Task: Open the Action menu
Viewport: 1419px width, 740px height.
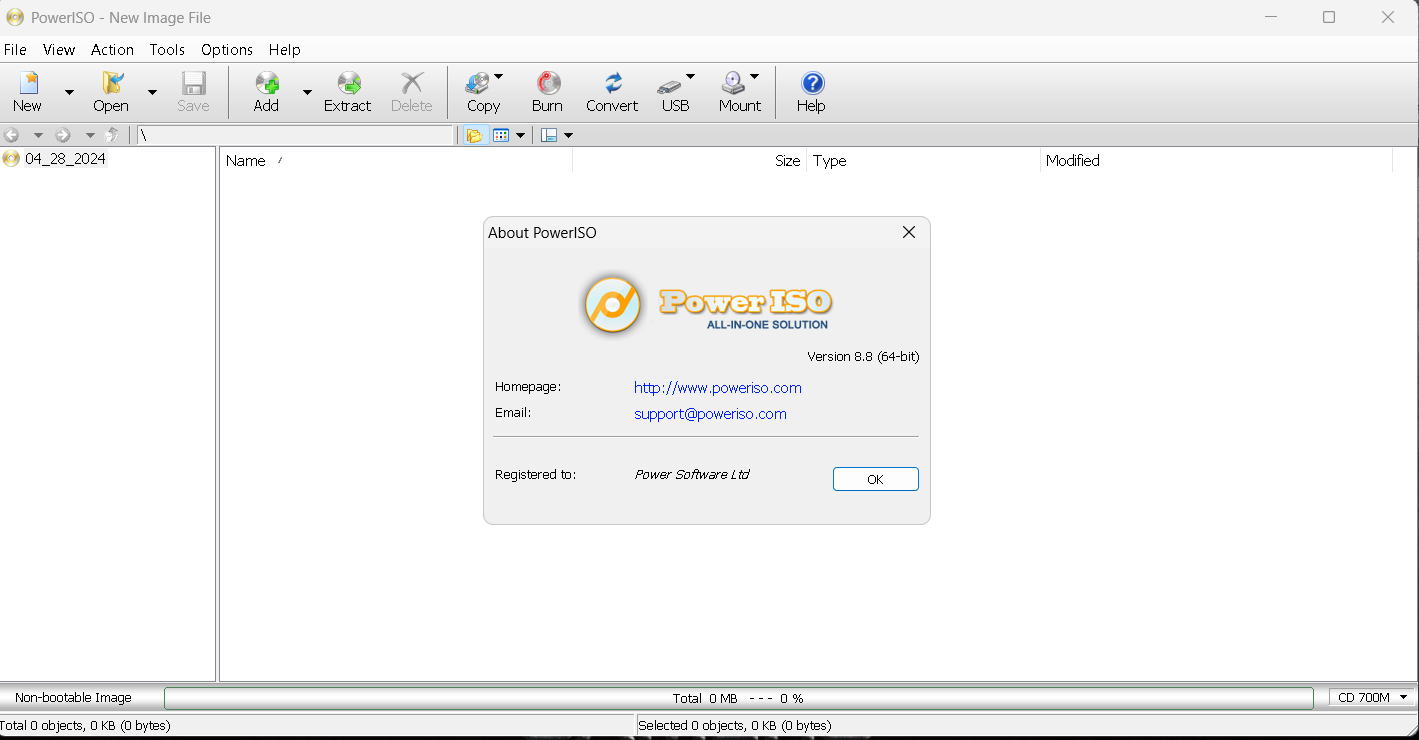Action: (112, 49)
